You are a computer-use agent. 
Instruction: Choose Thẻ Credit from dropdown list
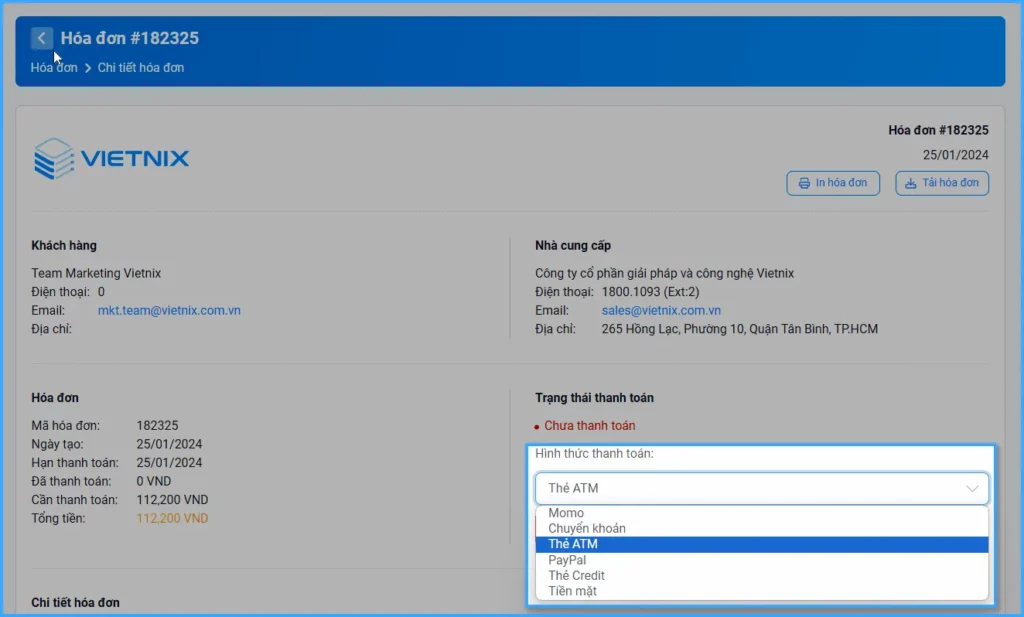pyautogui.click(x=576, y=575)
